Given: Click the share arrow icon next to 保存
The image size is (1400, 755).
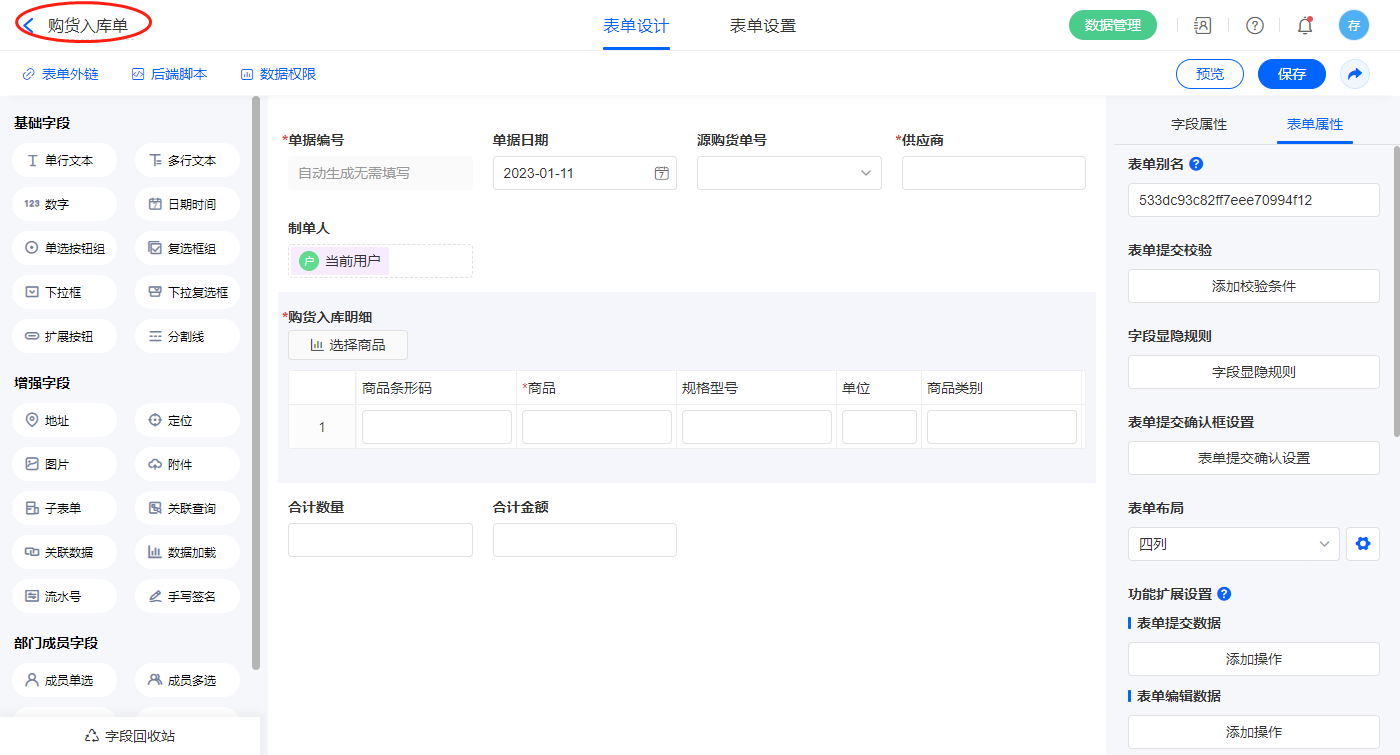Looking at the screenshot, I should point(1355,74).
